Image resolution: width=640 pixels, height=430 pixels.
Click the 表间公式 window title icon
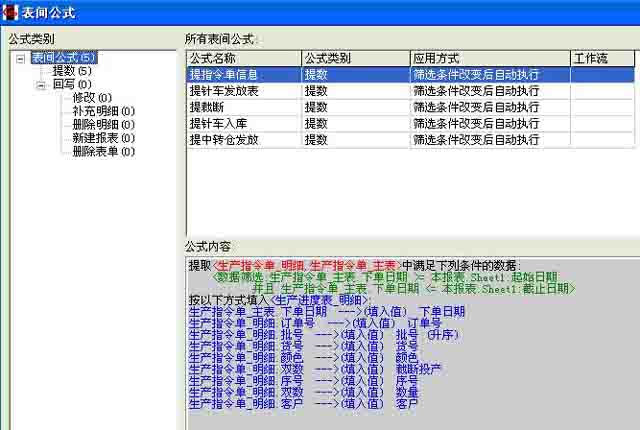(x=11, y=13)
